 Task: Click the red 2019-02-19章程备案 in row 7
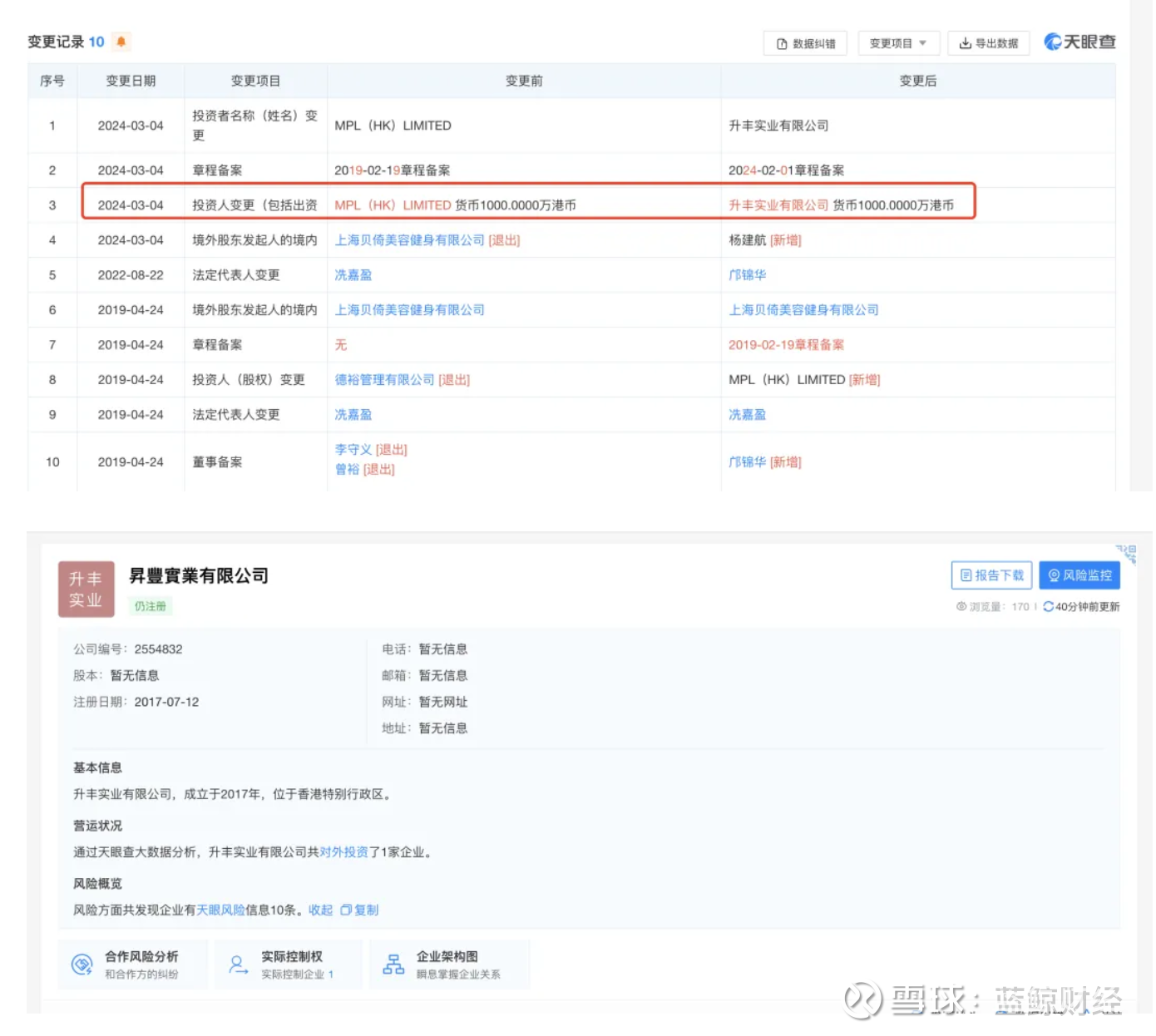point(786,345)
